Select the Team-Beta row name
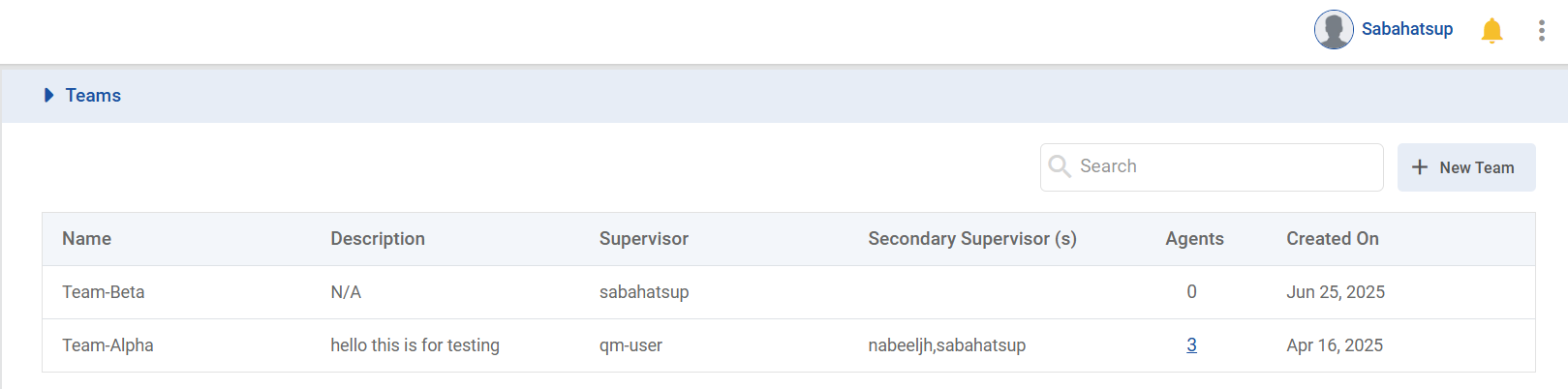Image resolution: width=1568 pixels, height=389 pixels. coord(104,292)
